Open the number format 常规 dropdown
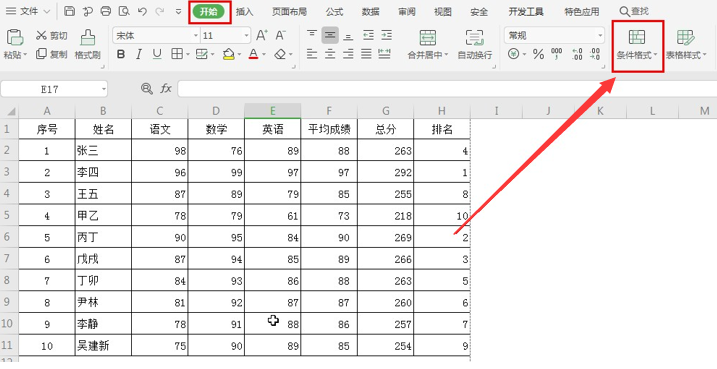Screen dimensions: 717x369 click(600, 35)
